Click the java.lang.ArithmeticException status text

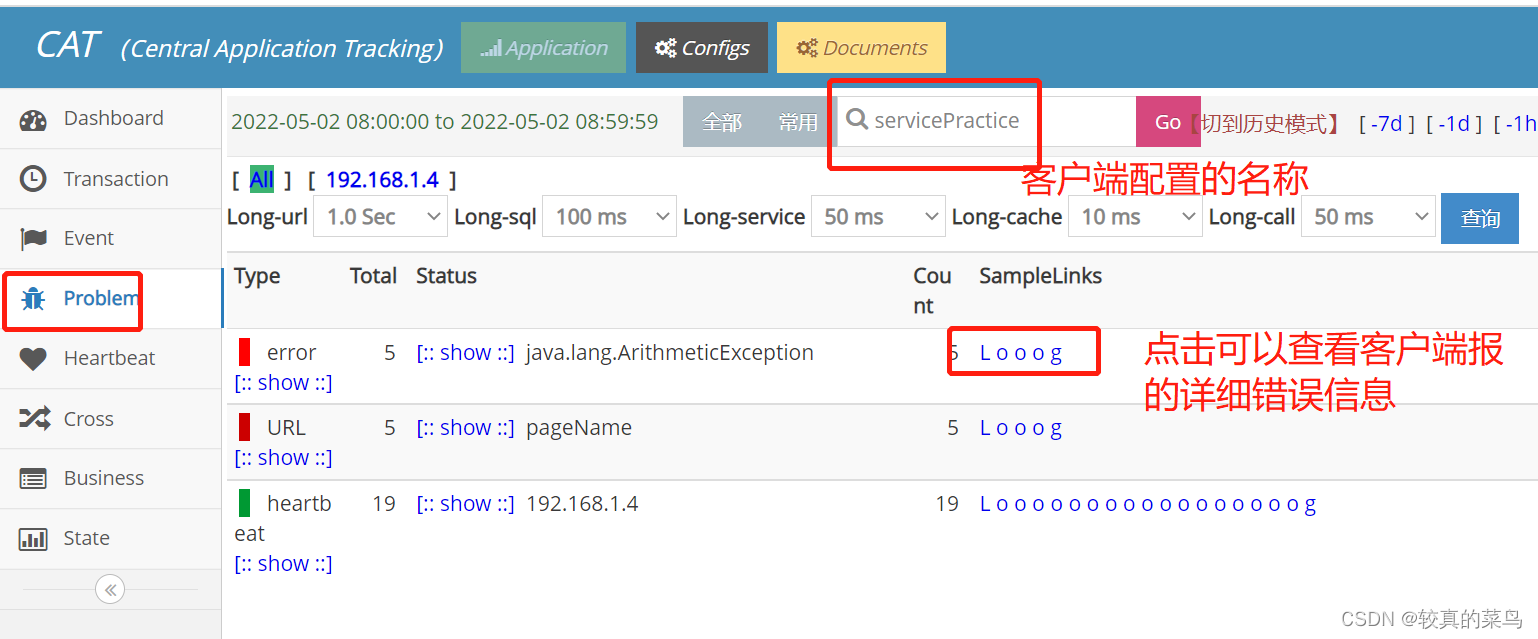(x=670, y=353)
